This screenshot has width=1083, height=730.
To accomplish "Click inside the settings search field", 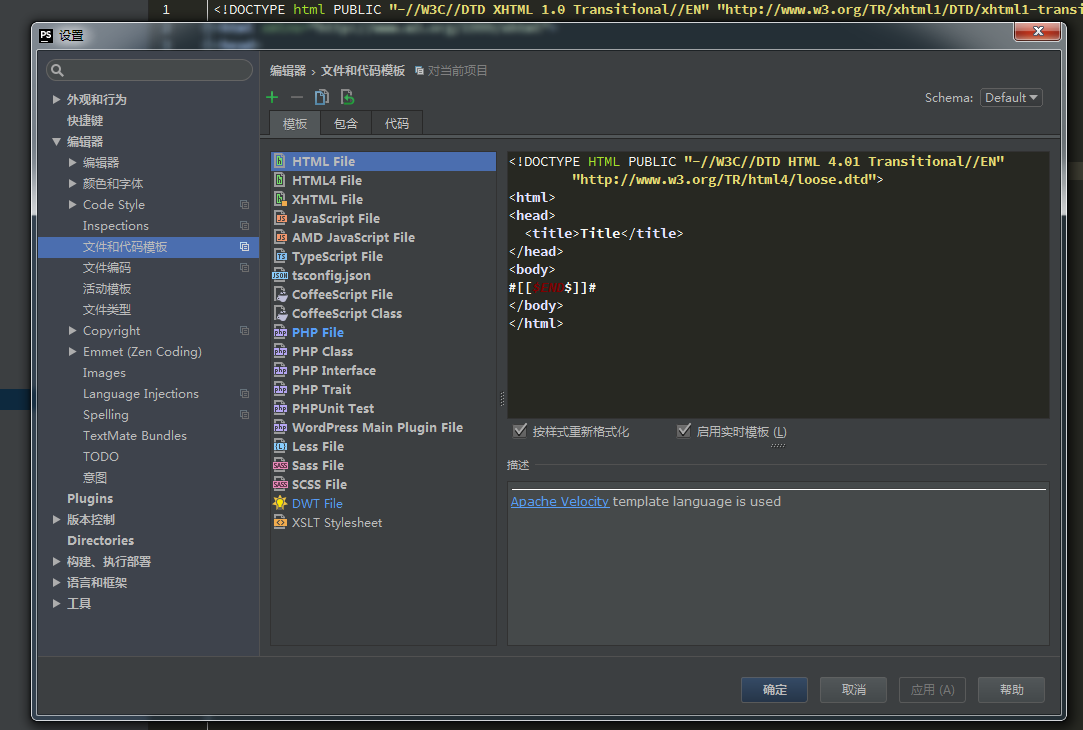I will (x=149, y=70).
